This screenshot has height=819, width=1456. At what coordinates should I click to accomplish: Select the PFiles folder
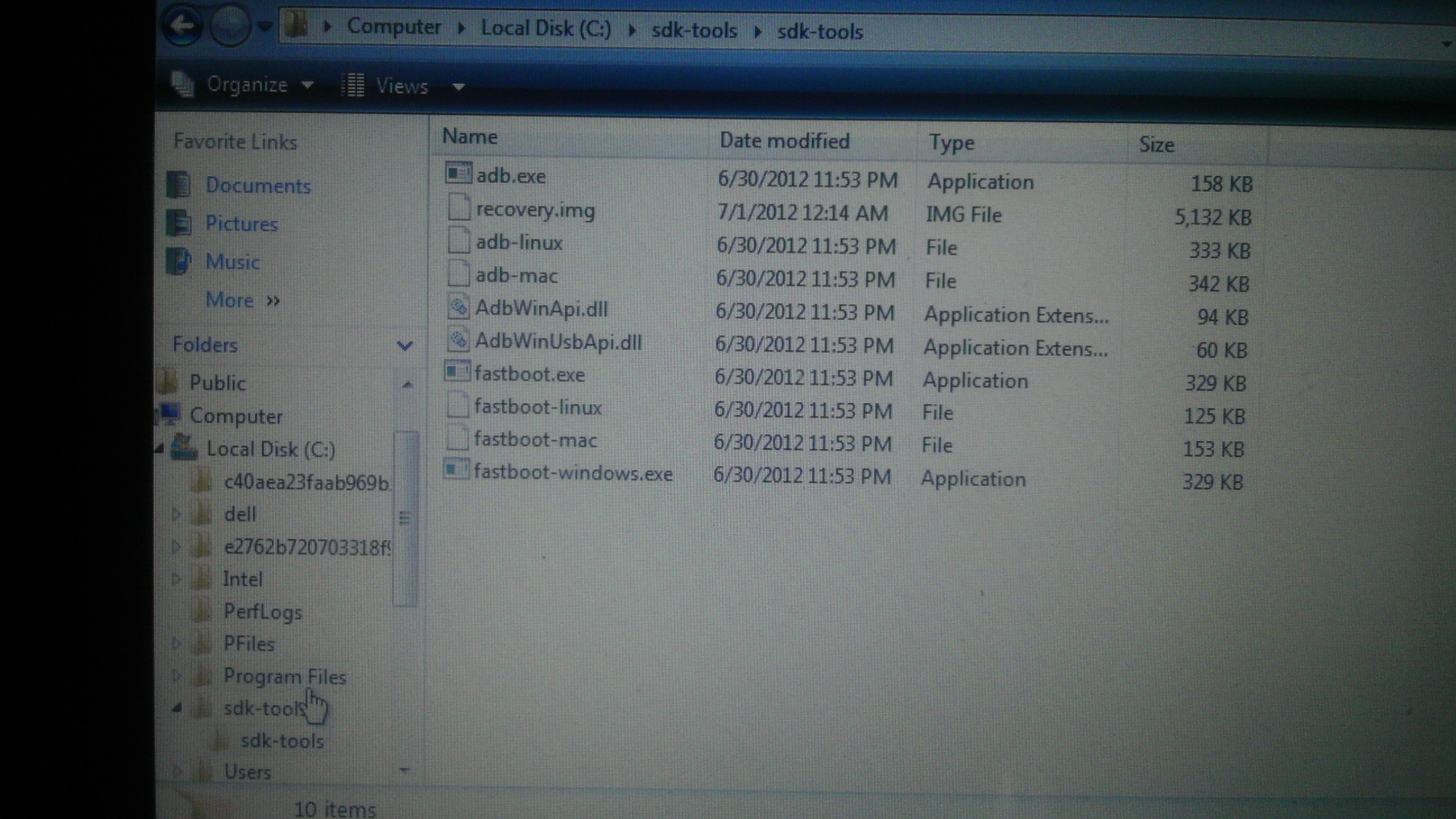[249, 644]
